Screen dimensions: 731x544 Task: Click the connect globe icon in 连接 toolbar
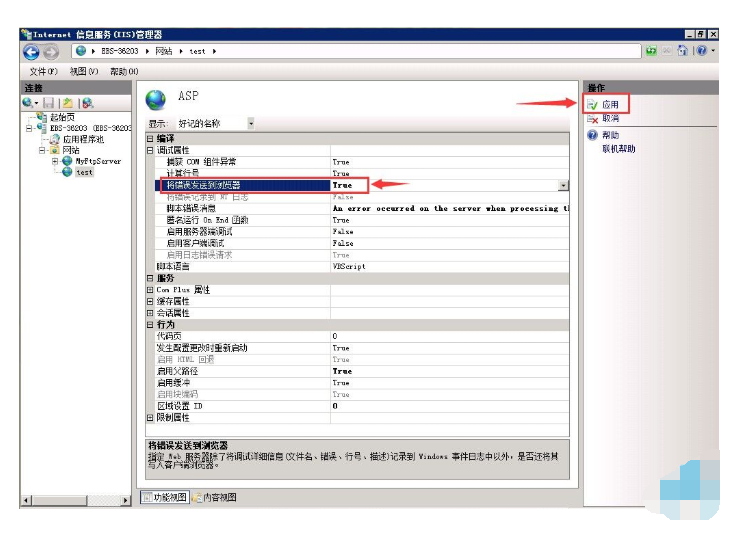click(x=28, y=103)
